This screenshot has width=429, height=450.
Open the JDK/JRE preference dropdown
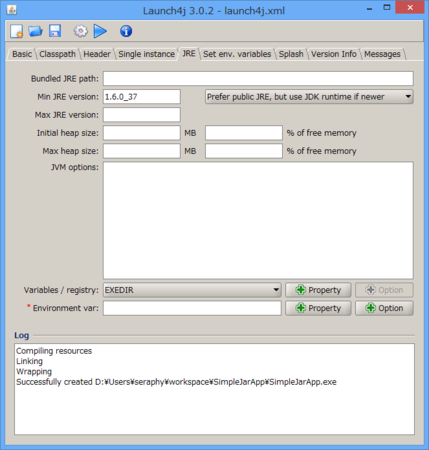pyautogui.click(x=309, y=97)
